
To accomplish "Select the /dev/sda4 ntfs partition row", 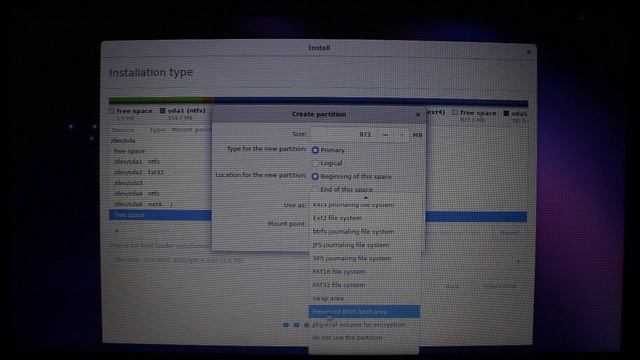I will pyautogui.click(x=160, y=193).
